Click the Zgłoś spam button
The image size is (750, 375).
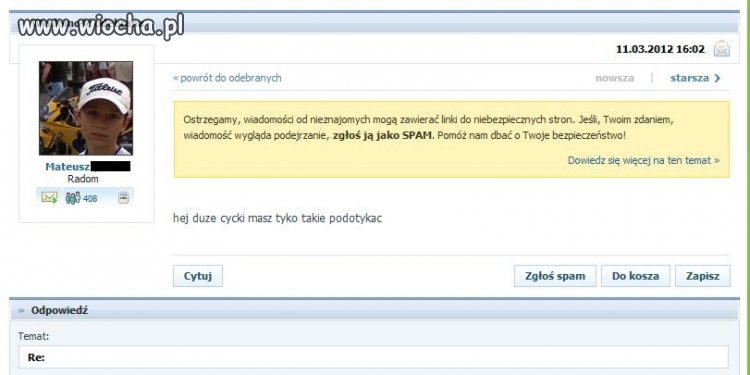[x=555, y=276]
